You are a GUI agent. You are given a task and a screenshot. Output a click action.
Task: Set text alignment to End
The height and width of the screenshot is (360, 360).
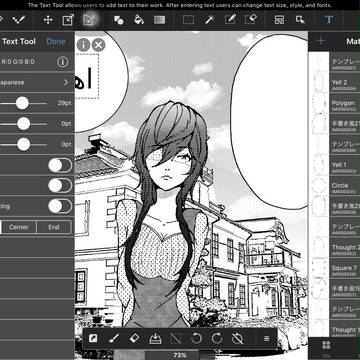coord(54,227)
